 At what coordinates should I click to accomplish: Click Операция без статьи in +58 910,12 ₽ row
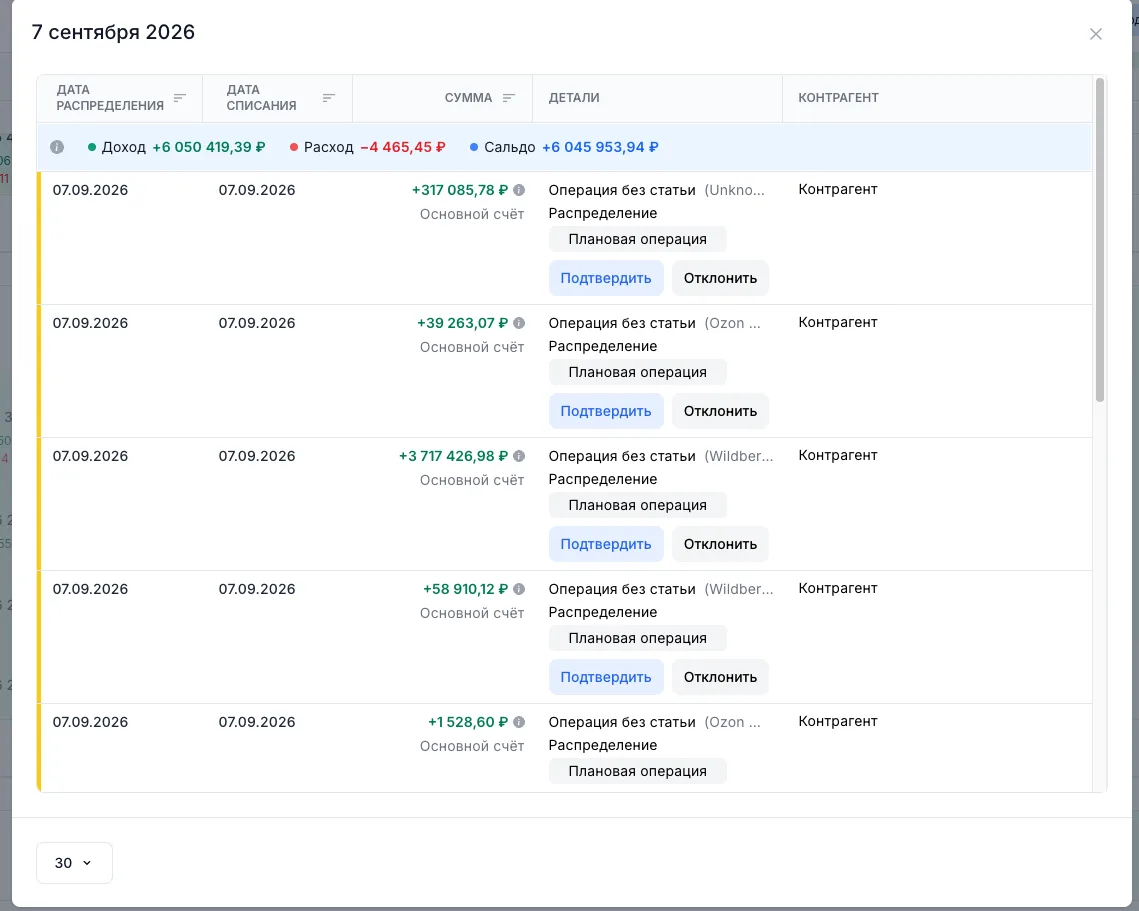point(622,588)
